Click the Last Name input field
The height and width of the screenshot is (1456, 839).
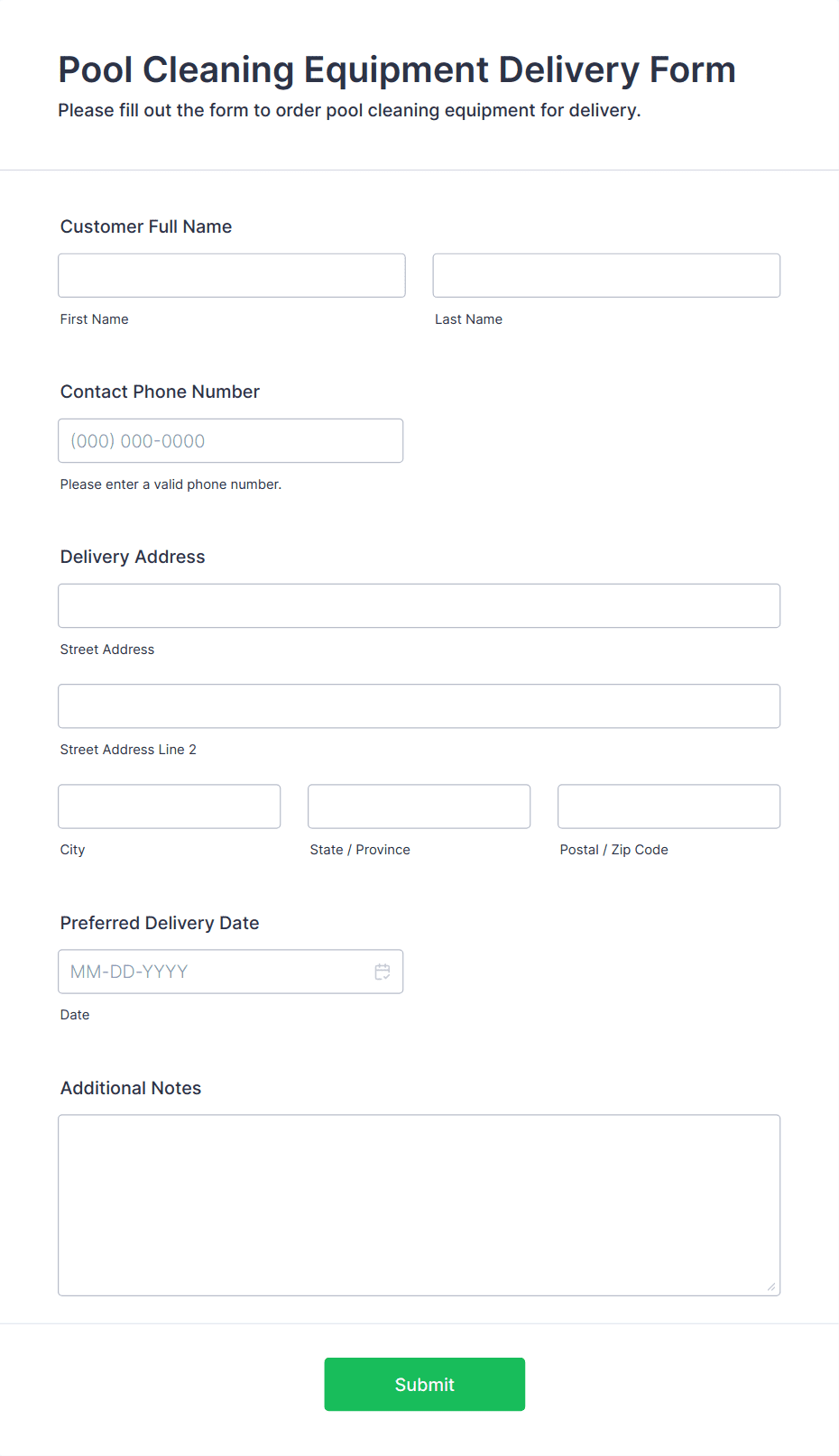[x=606, y=275]
